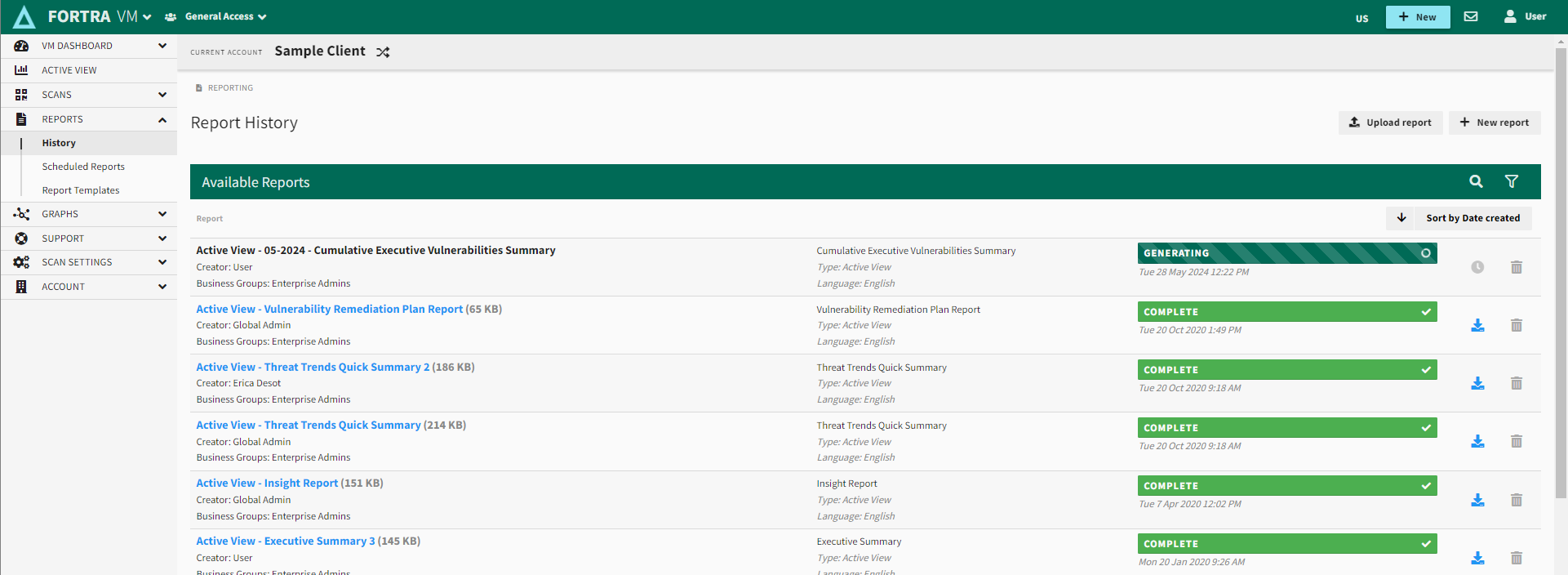Click the search icon in Available Reports header
This screenshot has width=1568, height=575.
(x=1476, y=181)
